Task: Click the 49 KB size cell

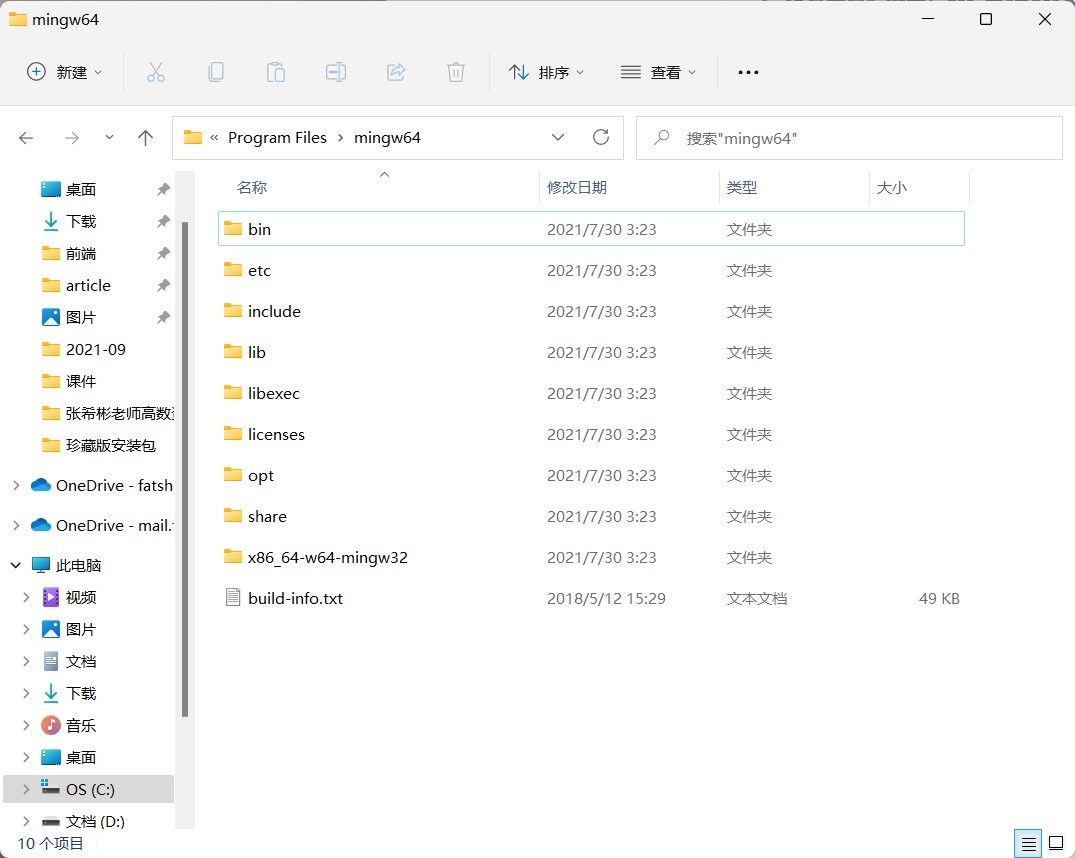Action: (x=939, y=598)
